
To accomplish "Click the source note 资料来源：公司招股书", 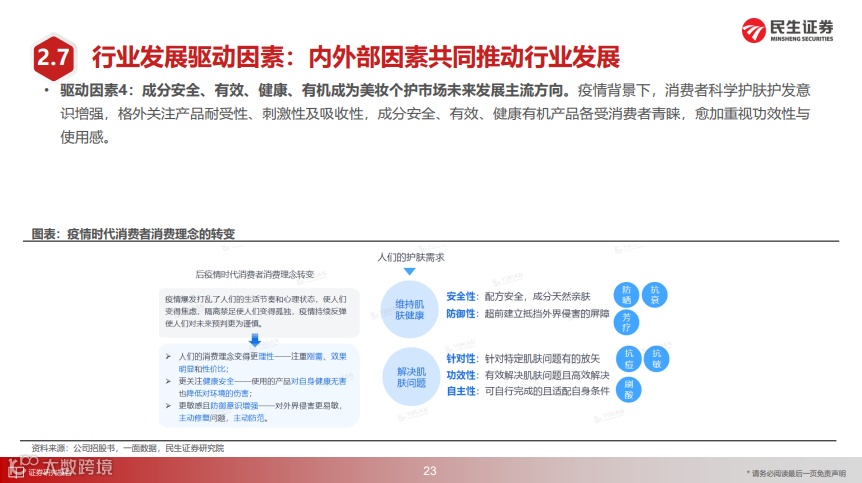I will click(x=128, y=448).
